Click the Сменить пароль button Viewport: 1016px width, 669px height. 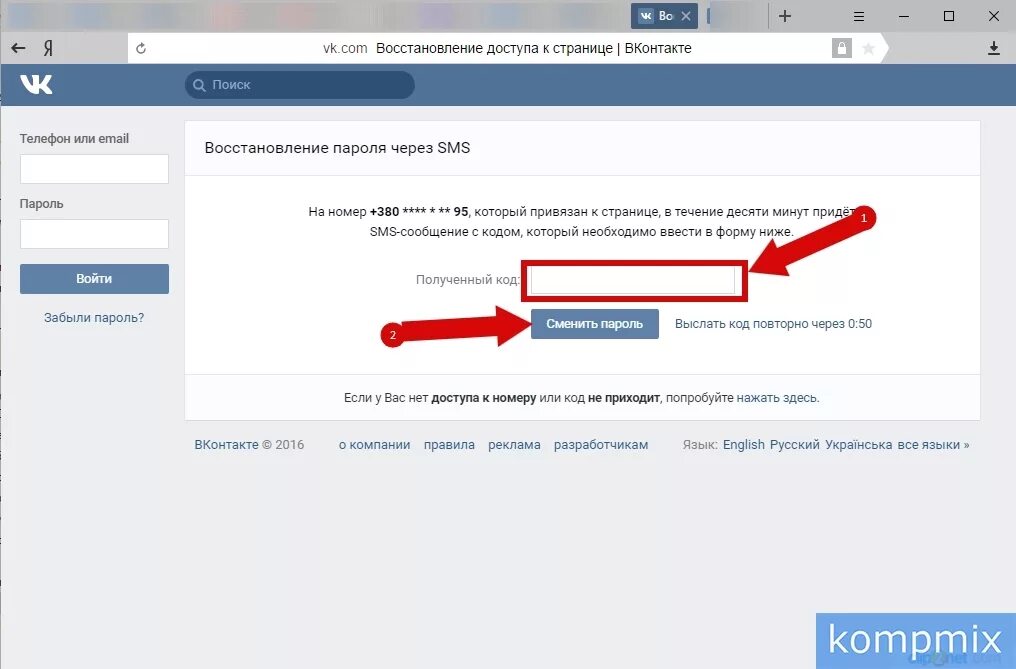click(x=595, y=323)
